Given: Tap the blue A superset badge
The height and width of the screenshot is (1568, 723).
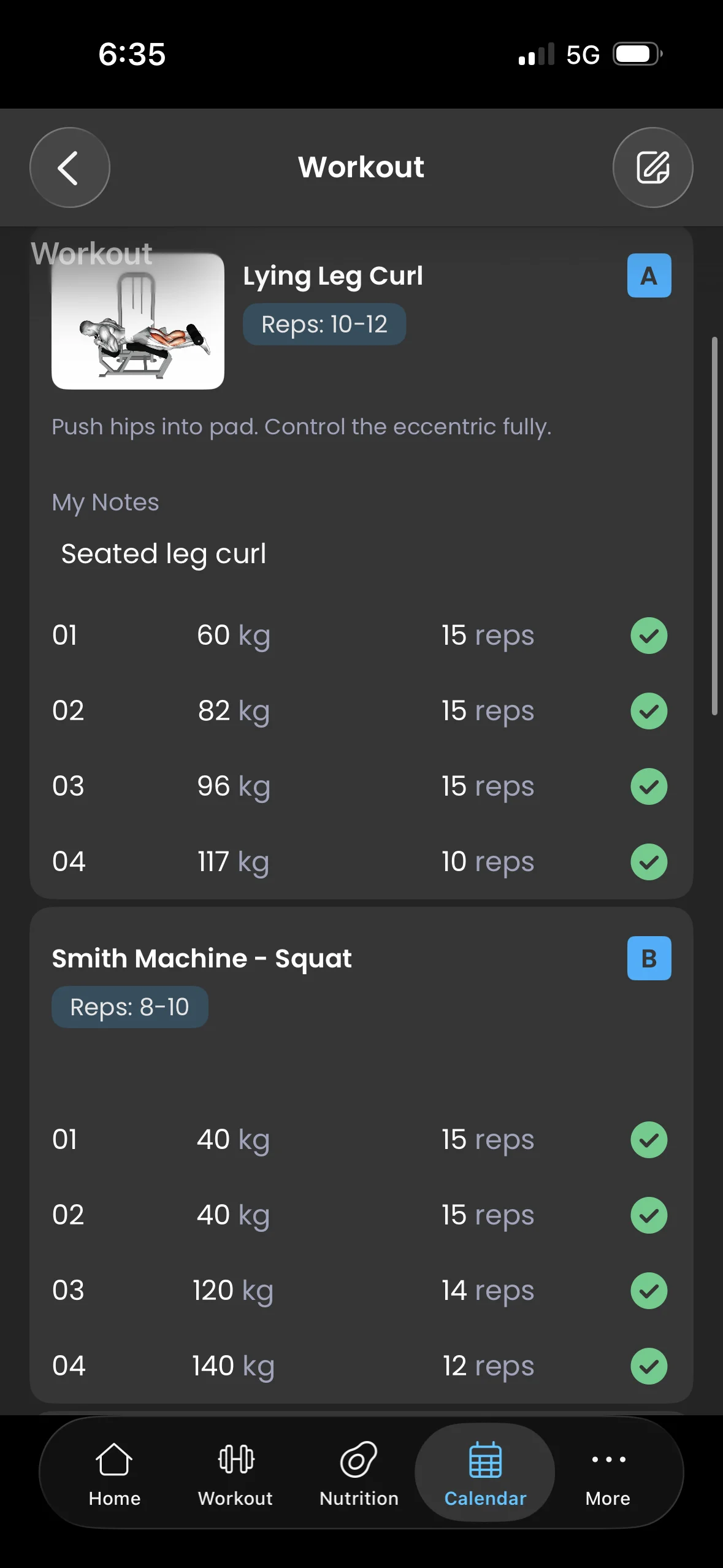Looking at the screenshot, I should click(649, 275).
